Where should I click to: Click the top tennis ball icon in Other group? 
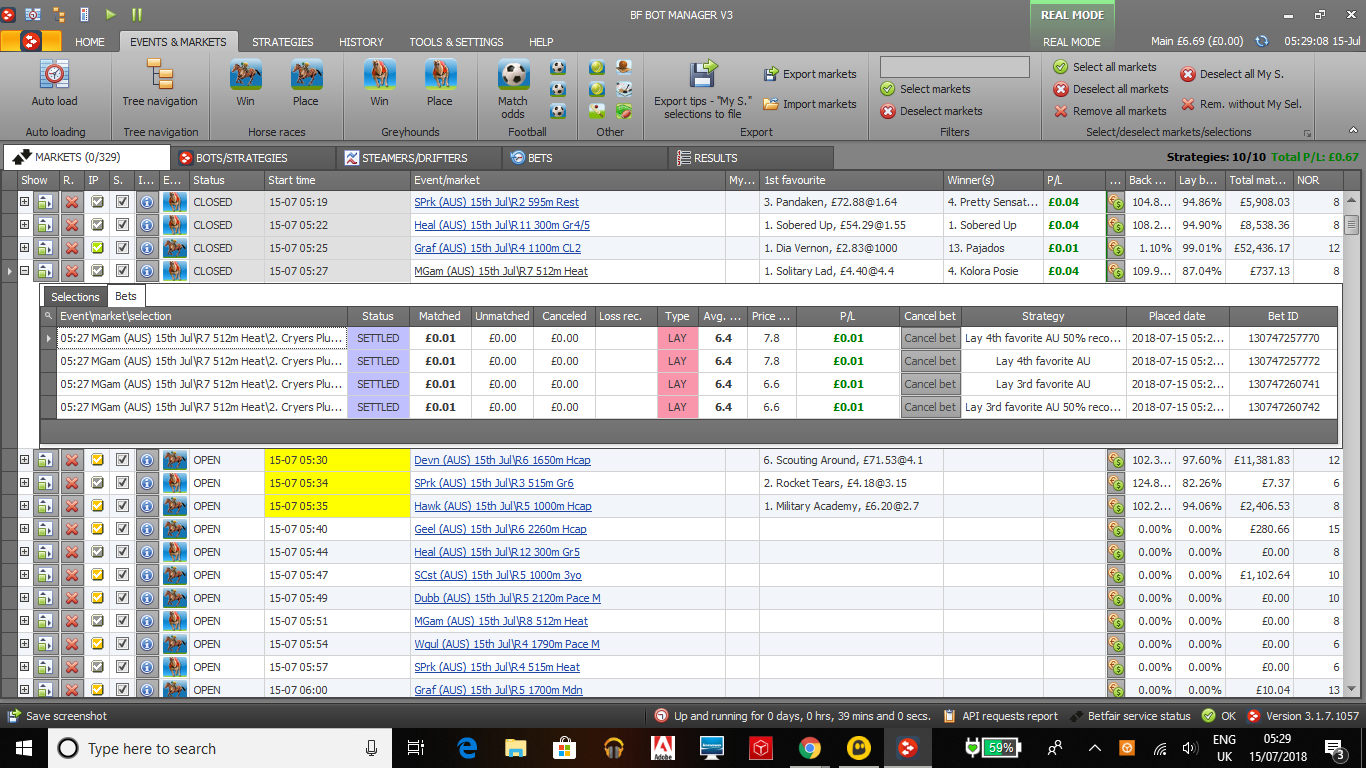point(597,68)
